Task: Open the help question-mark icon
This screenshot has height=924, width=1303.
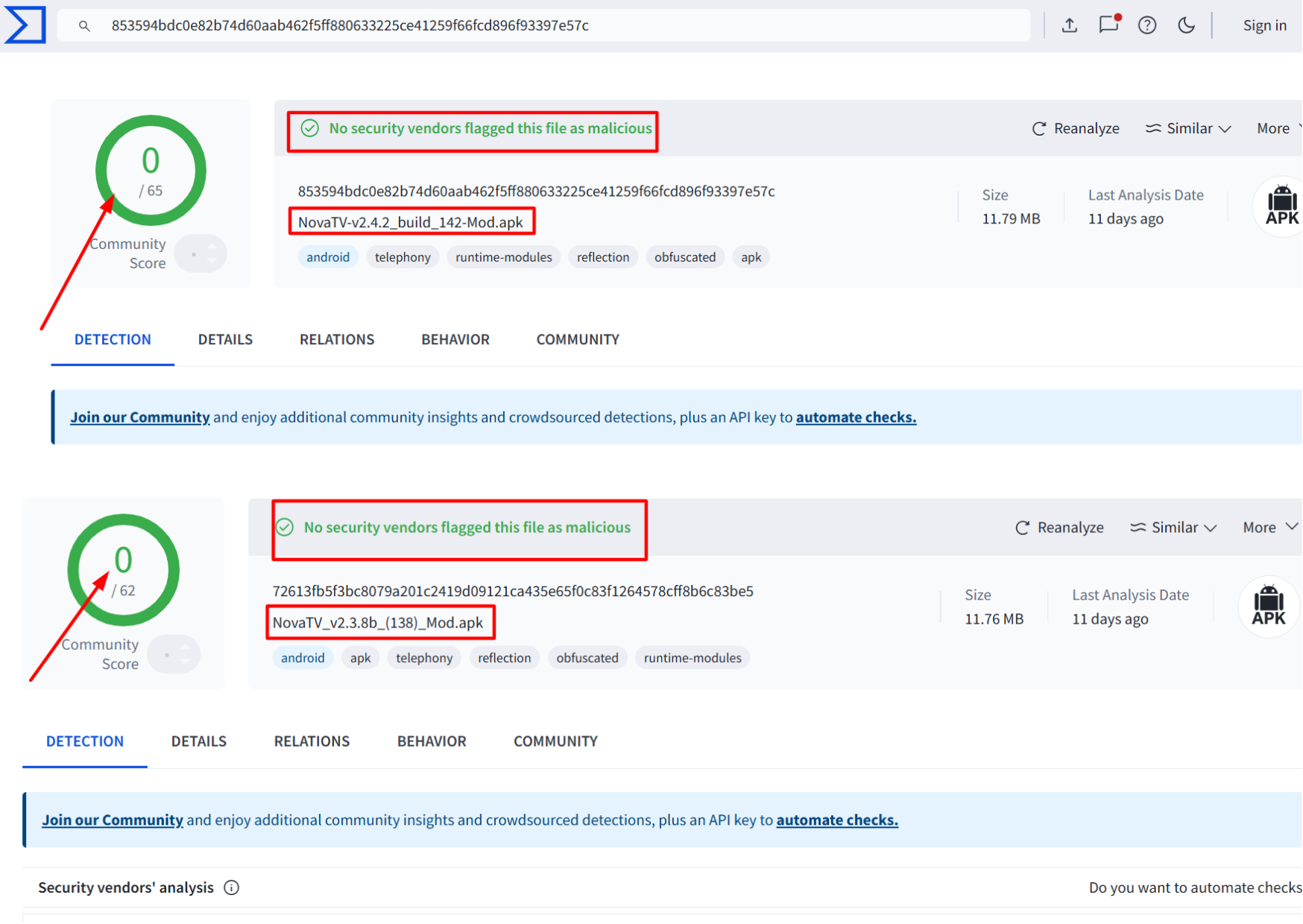Action: [1147, 25]
